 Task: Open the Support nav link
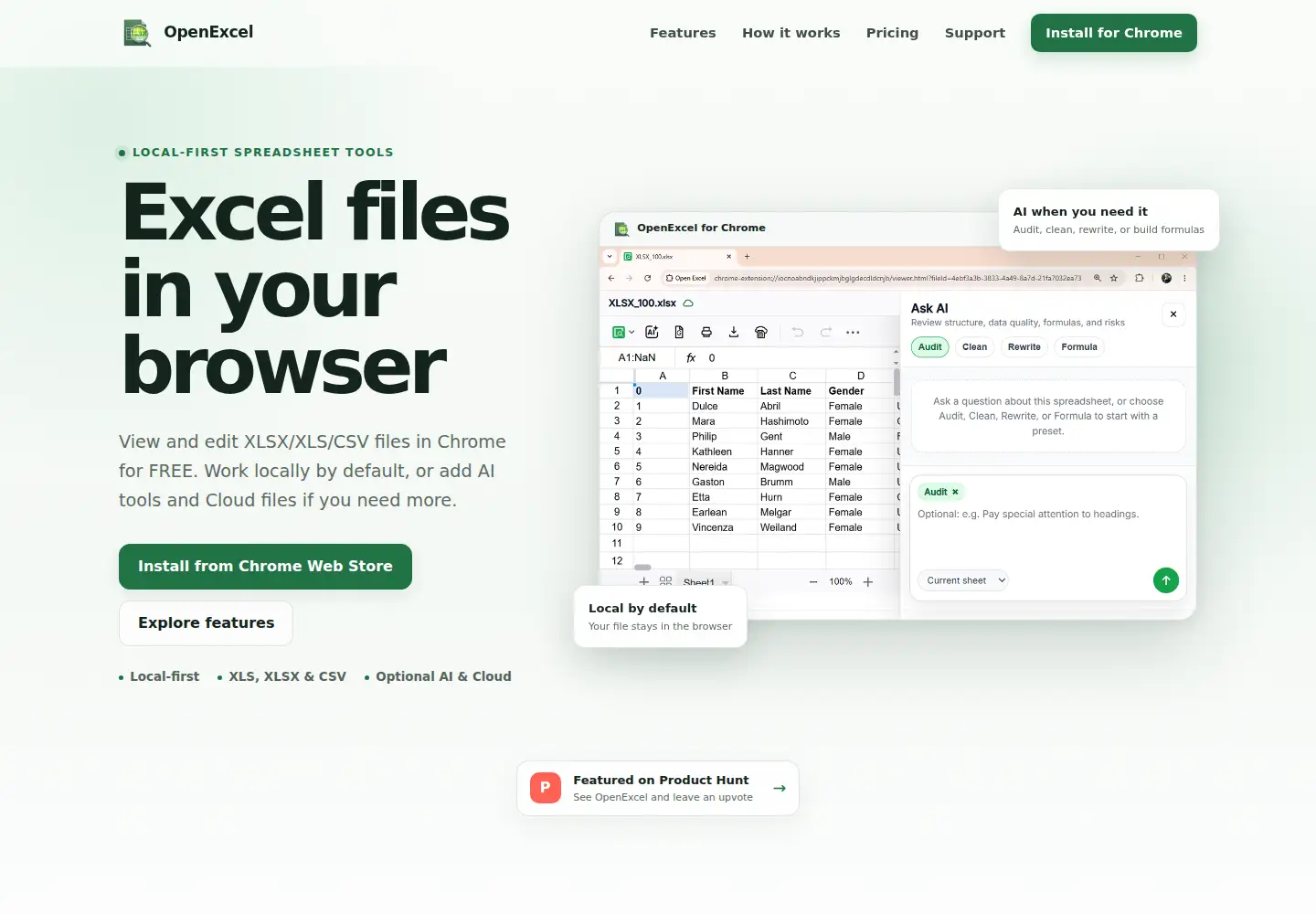[975, 33]
